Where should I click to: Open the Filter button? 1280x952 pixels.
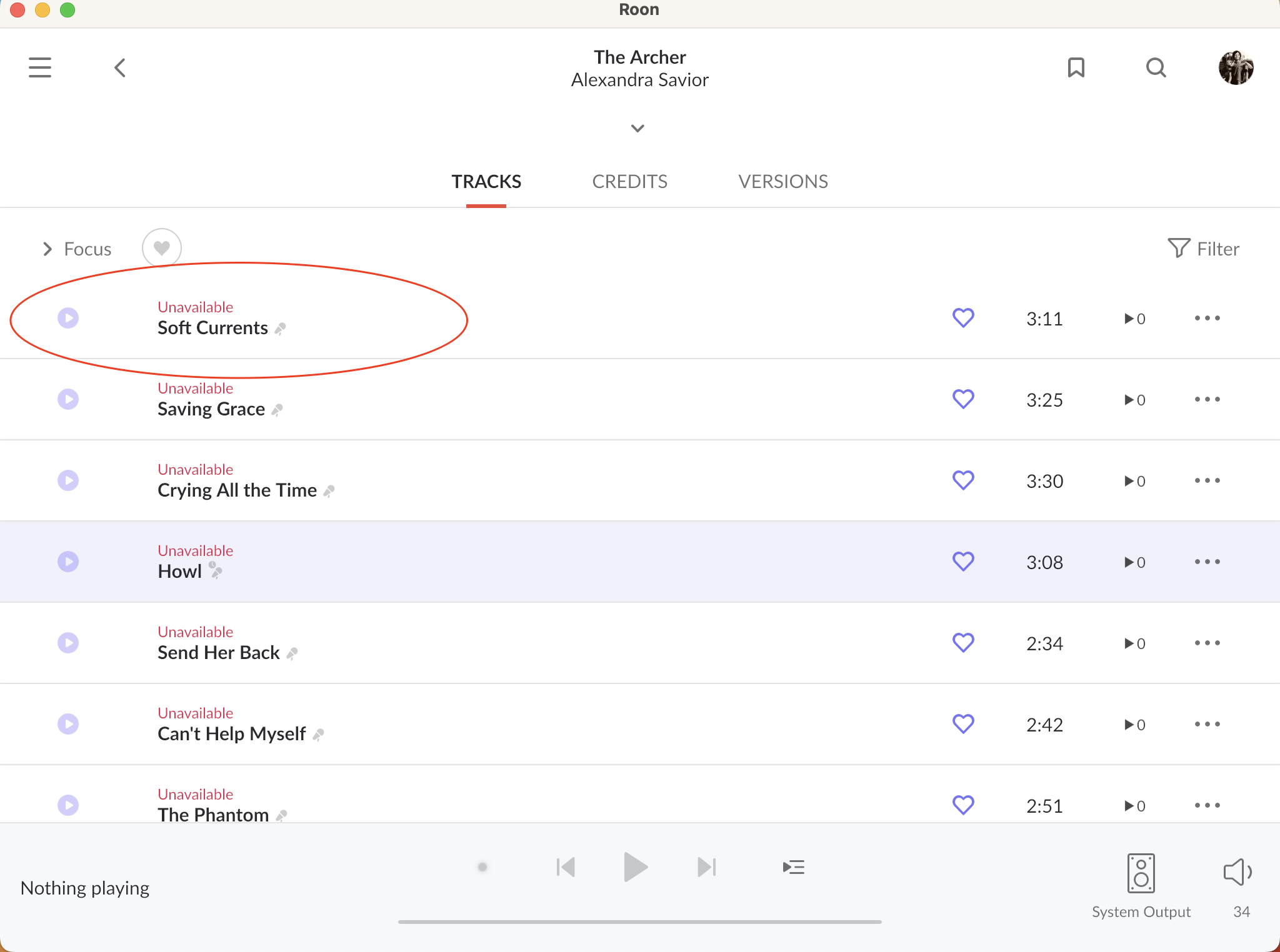tap(1203, 249)
